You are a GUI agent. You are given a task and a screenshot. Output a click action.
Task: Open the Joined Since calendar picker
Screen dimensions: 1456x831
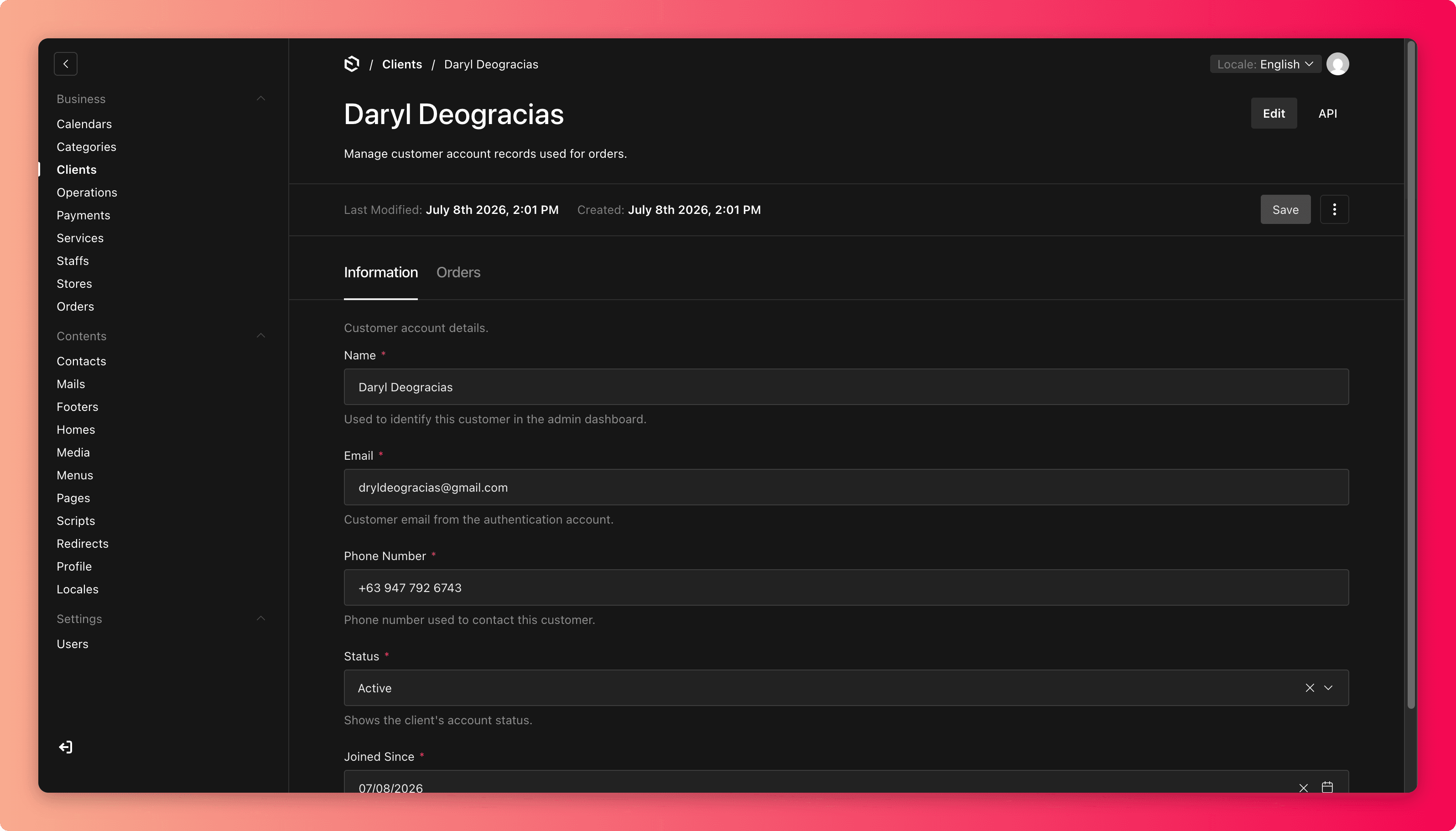[x=1327, y=787]
